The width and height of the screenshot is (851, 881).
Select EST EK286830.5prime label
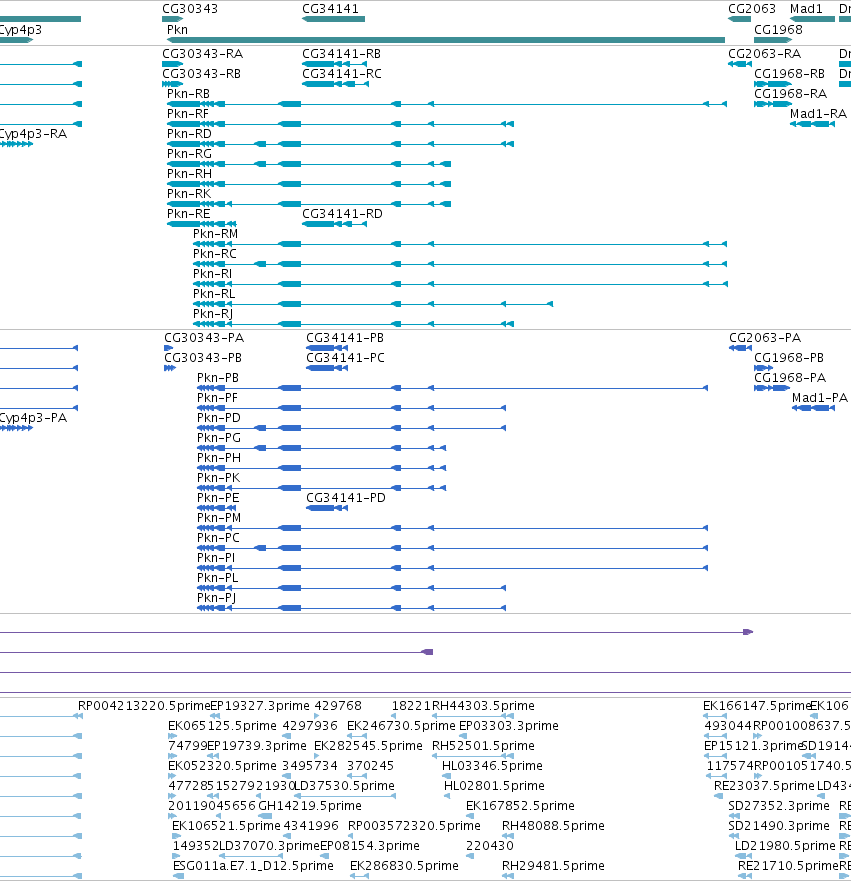(404, 865)
